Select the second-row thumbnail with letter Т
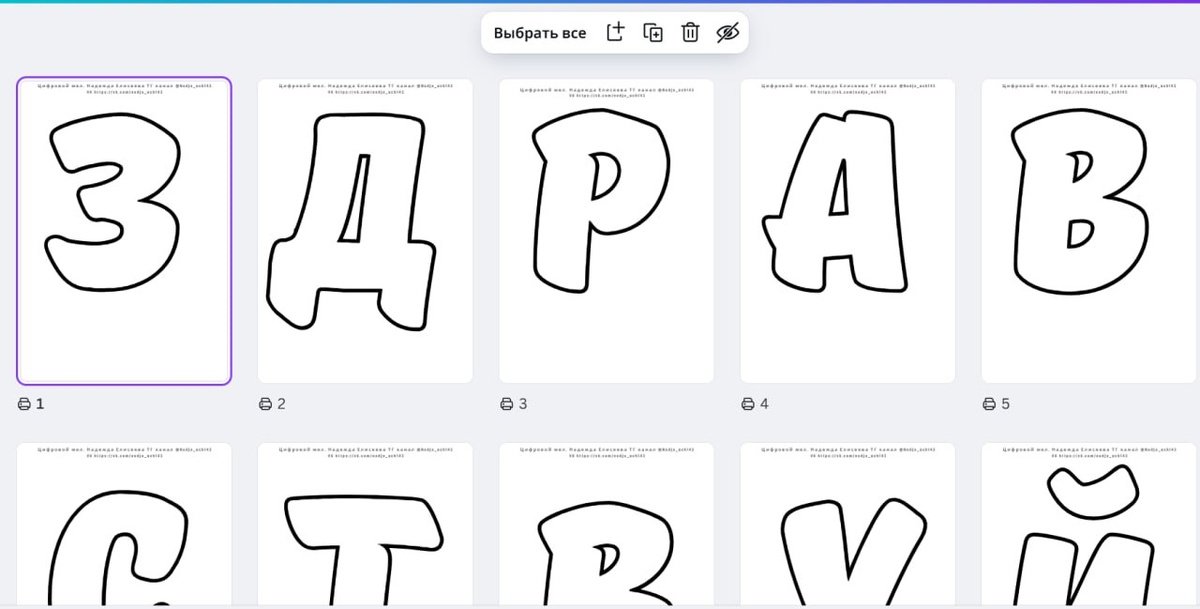The height and width of the screenshot is (609, 1200). (365, 524)
